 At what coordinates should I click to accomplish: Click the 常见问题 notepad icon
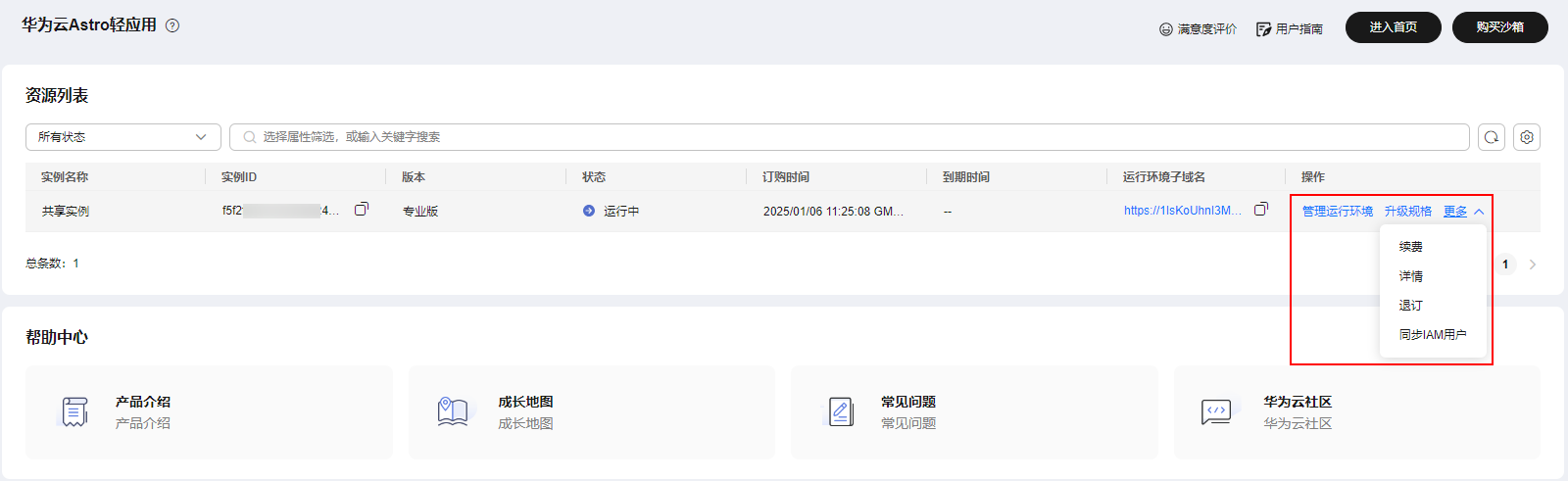click(841, 412)
